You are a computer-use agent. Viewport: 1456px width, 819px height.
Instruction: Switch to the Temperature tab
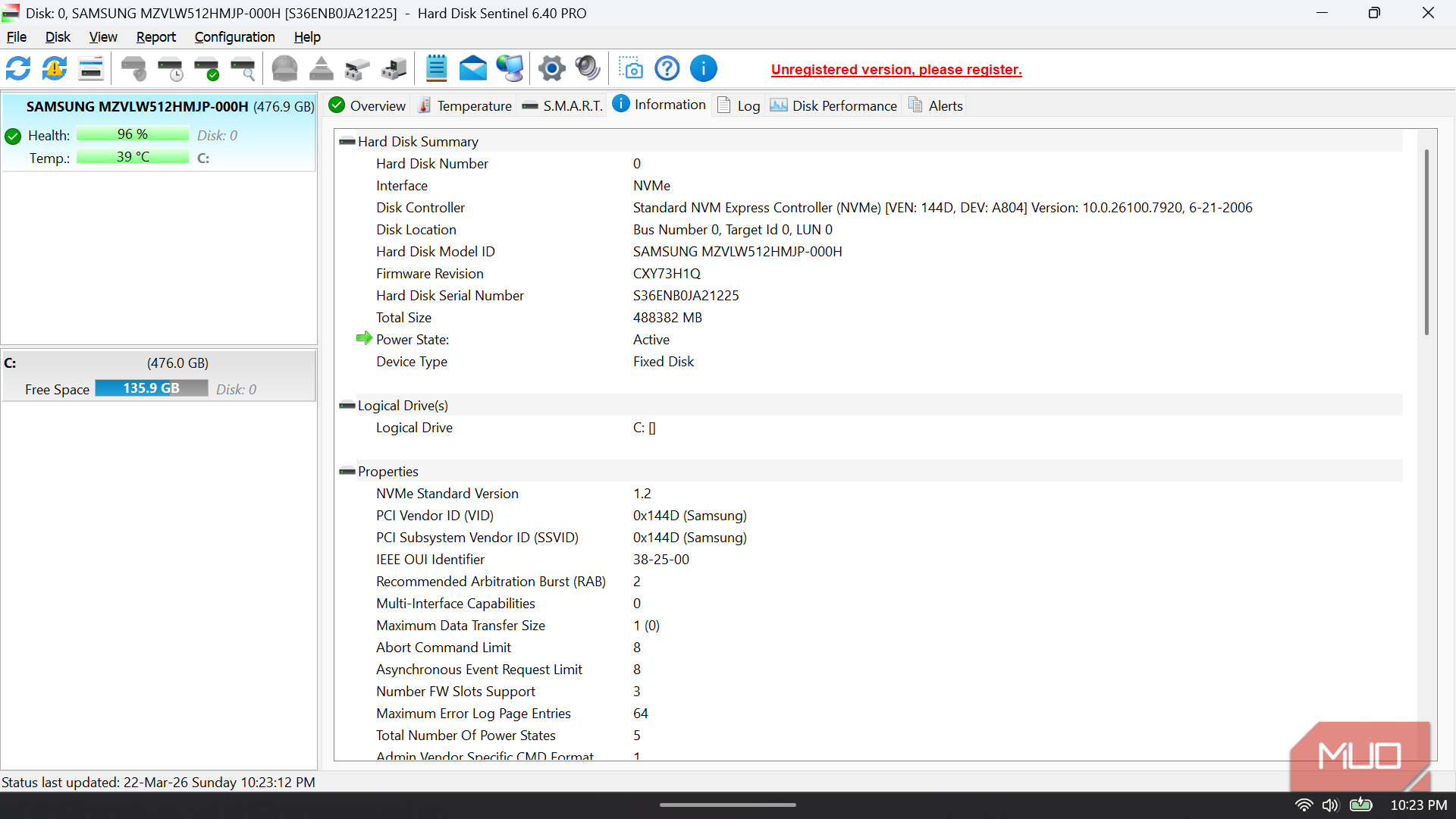466,106
